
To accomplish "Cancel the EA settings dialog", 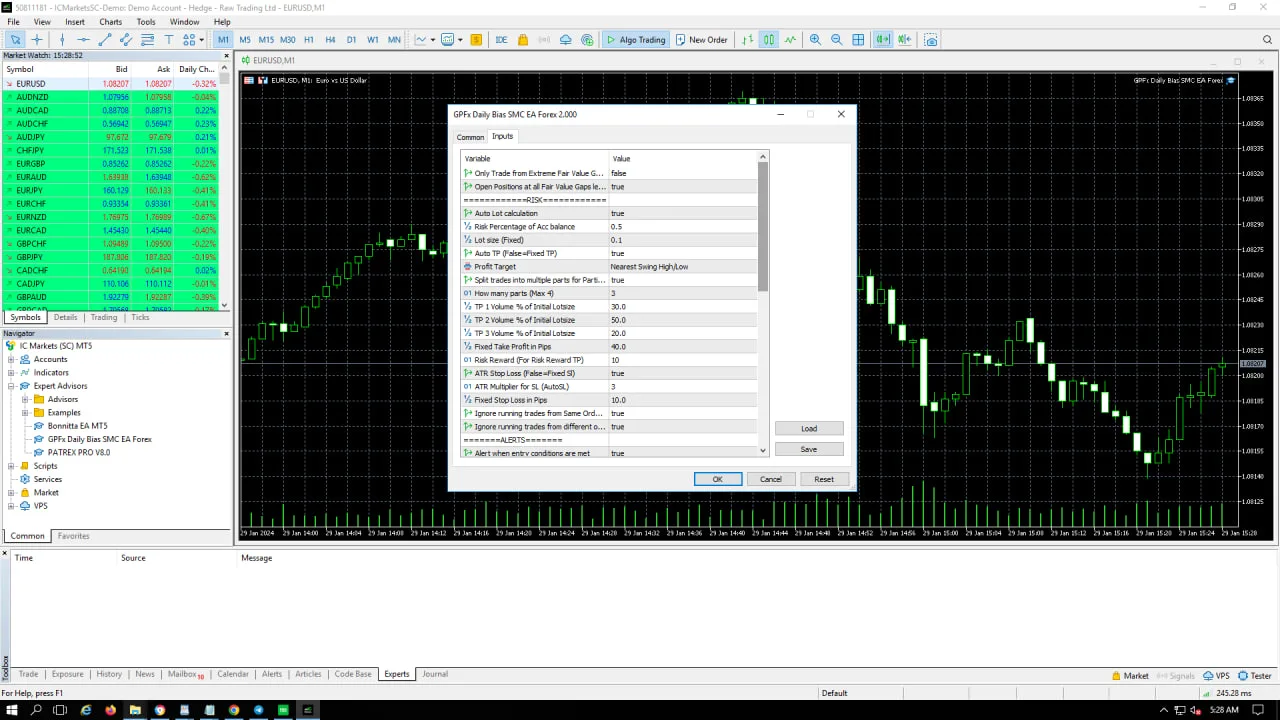I will click(x=770, y=479).
